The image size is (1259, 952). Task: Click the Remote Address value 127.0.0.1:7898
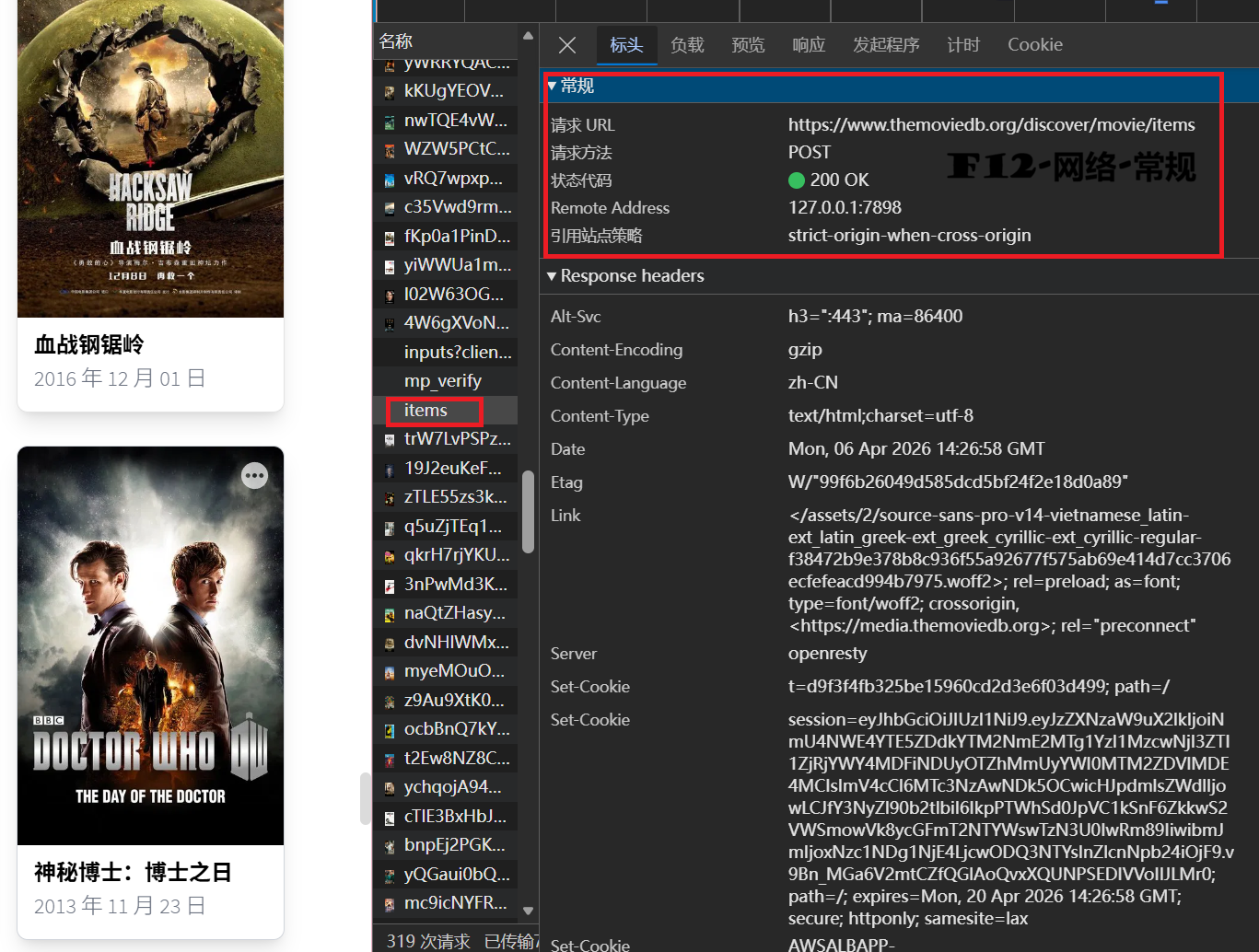point(845,207)
